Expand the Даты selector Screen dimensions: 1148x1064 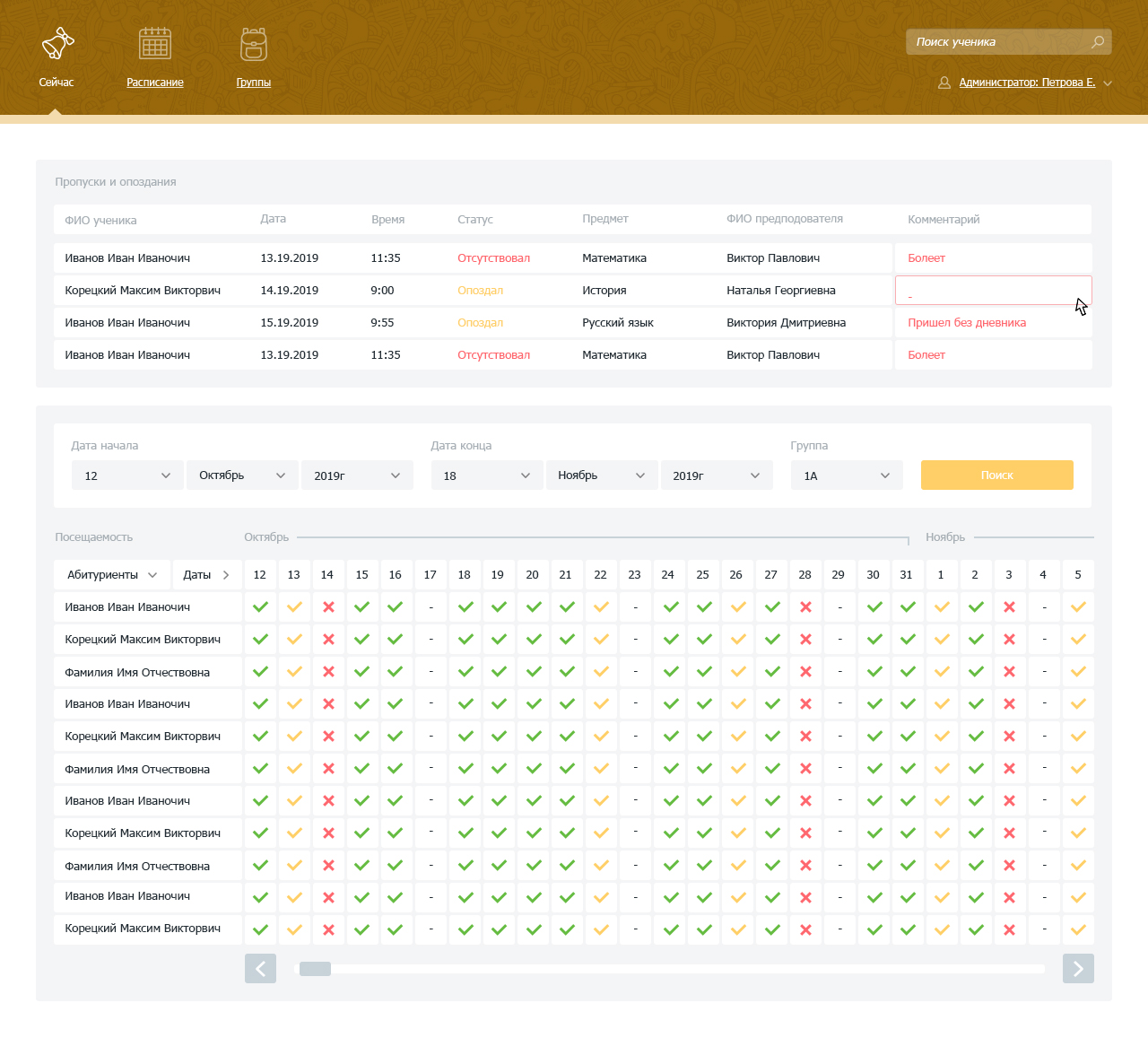point(207,575)
